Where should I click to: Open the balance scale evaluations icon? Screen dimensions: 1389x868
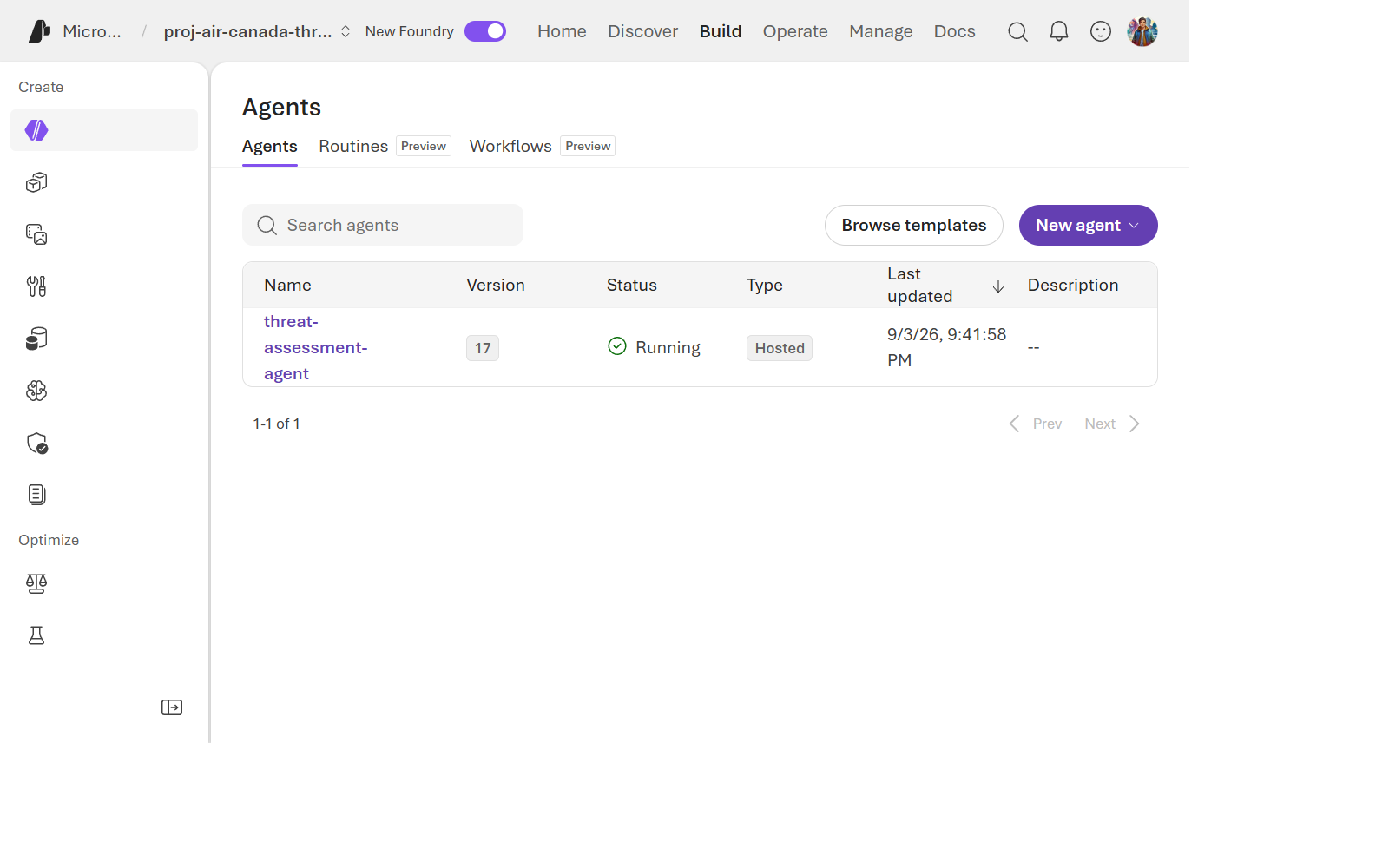(x=36, y=583)
